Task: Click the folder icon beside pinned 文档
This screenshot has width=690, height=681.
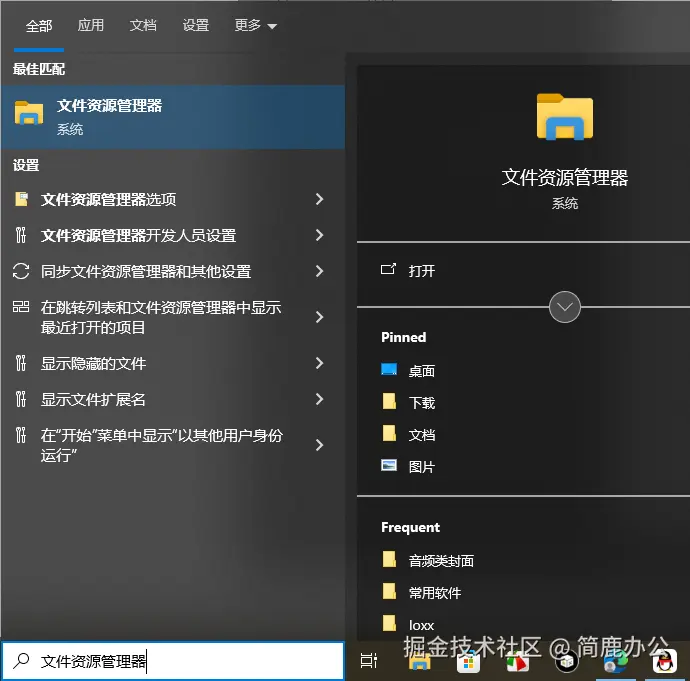Action: click(389, 433)
